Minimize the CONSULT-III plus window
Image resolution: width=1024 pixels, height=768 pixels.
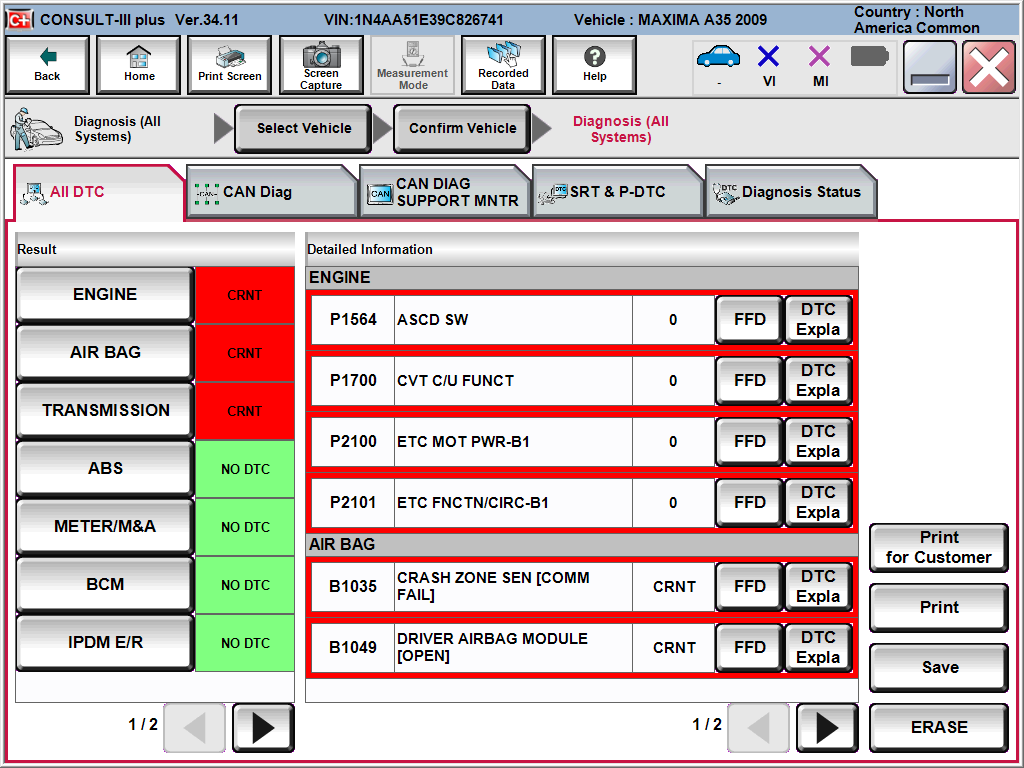(x=930, y=67)
